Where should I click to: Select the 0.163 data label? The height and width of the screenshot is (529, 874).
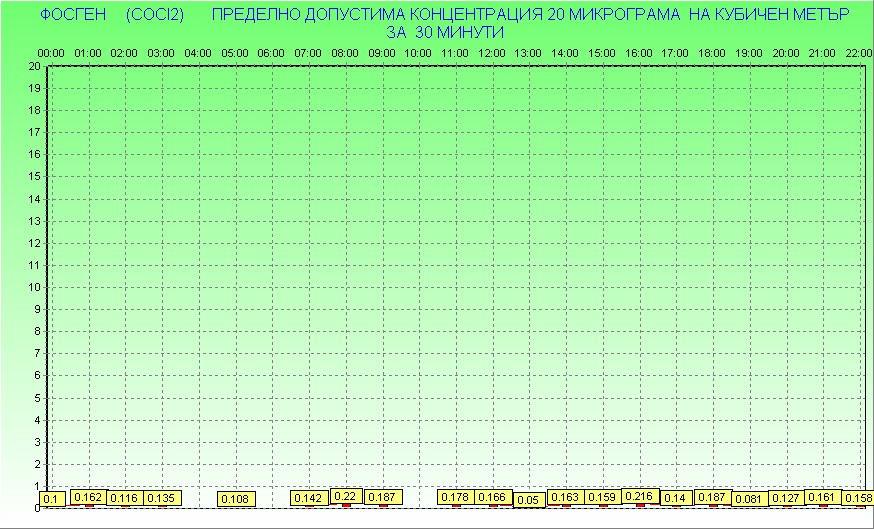tap(566, 497)
